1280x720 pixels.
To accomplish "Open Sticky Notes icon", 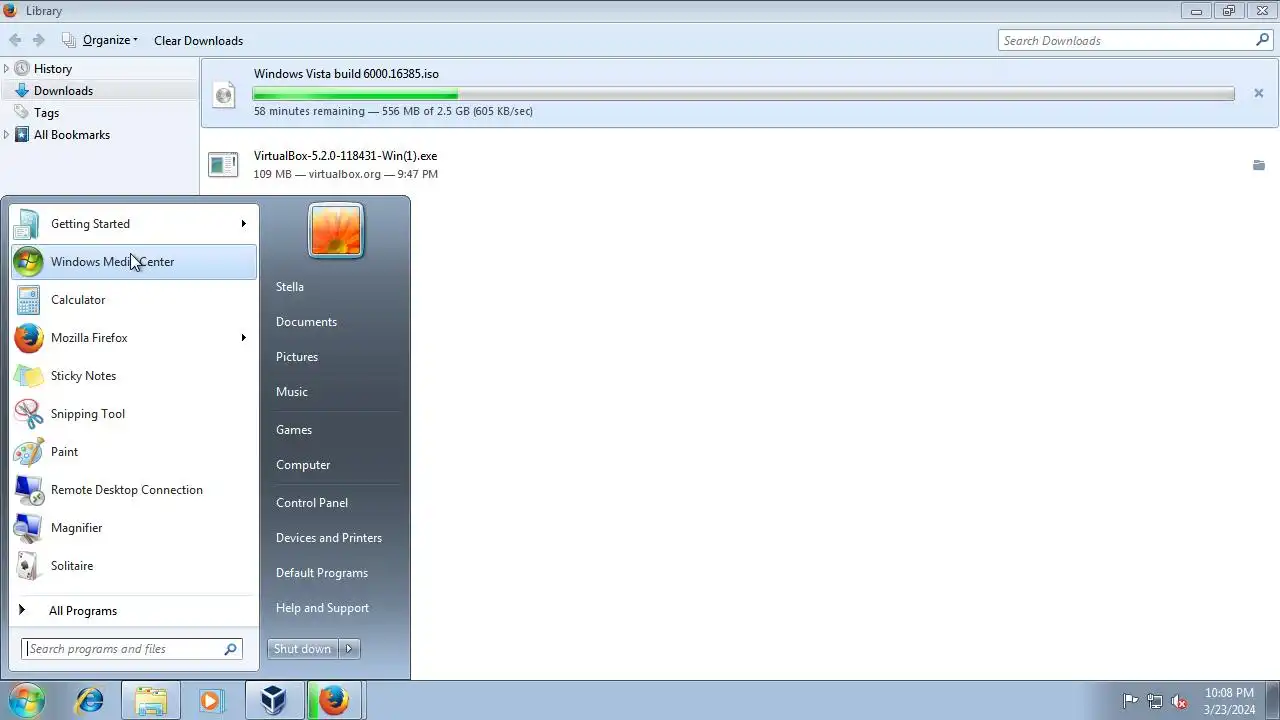I will pos(28,376).
